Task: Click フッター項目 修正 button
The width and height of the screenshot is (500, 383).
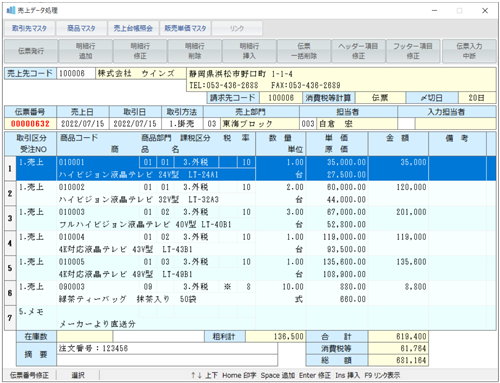Action: (413, 51)
